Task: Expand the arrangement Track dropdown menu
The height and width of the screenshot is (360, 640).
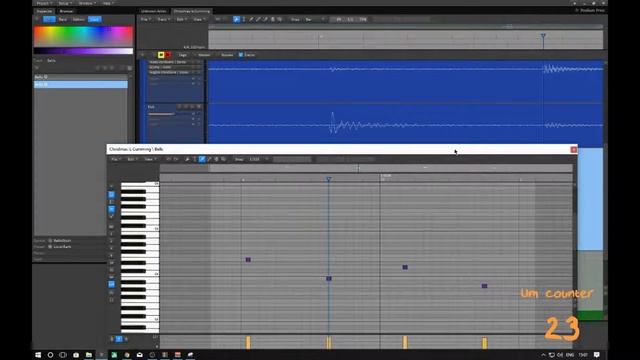Action: pos(163,19)
